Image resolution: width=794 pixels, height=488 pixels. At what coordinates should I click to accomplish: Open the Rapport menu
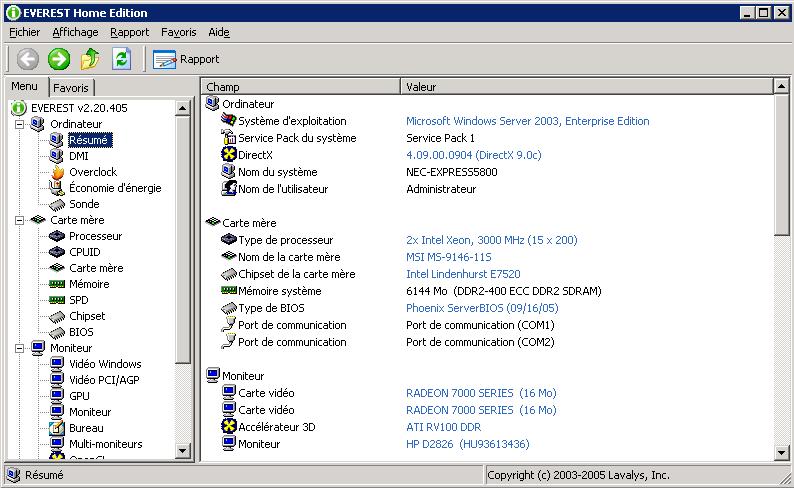pyautogui.click(x=130, y=32)
